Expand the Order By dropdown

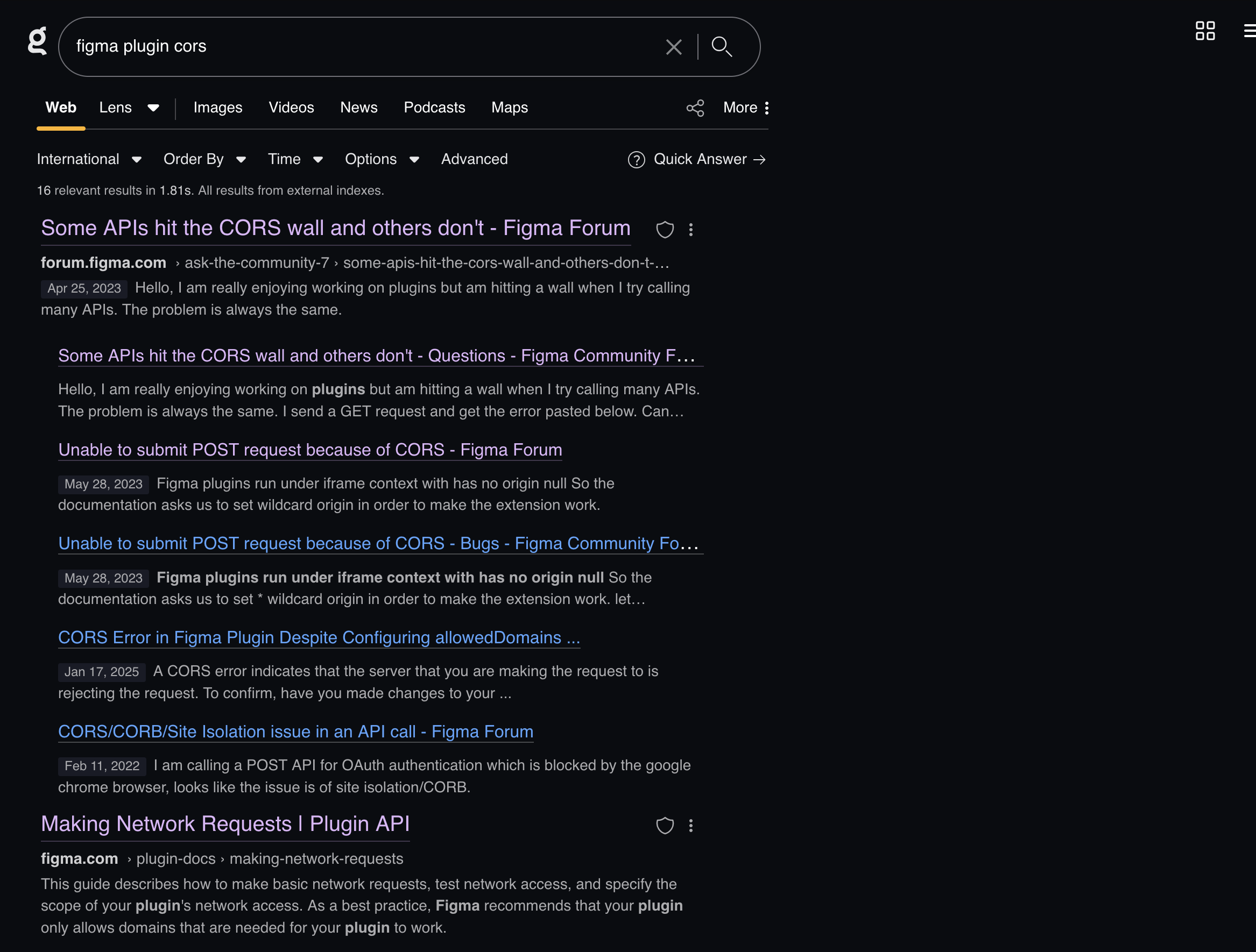pyautogui.click(x=204, y=160)
